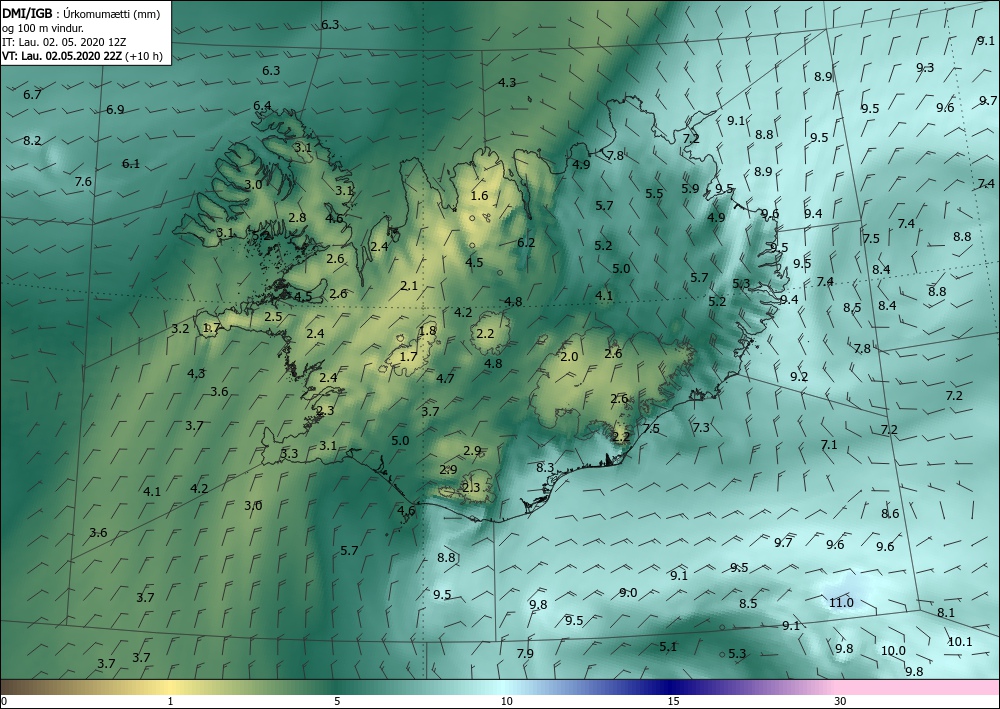1000x709 pixels.
Task: Click the 2.8 value in the Westfjords
Action: coord(297,217)
